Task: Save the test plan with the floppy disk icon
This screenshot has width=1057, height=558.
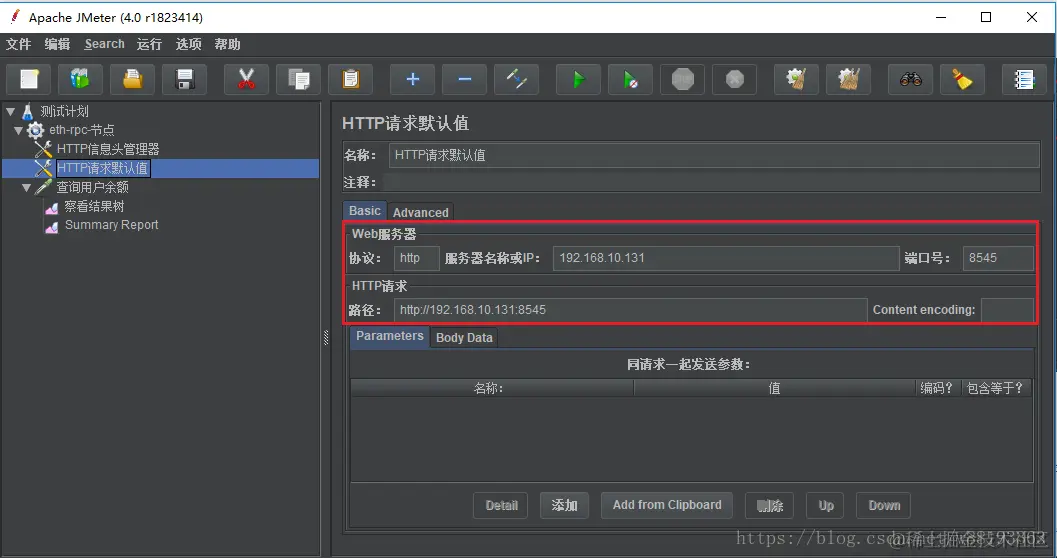Action: coord(184,80)
